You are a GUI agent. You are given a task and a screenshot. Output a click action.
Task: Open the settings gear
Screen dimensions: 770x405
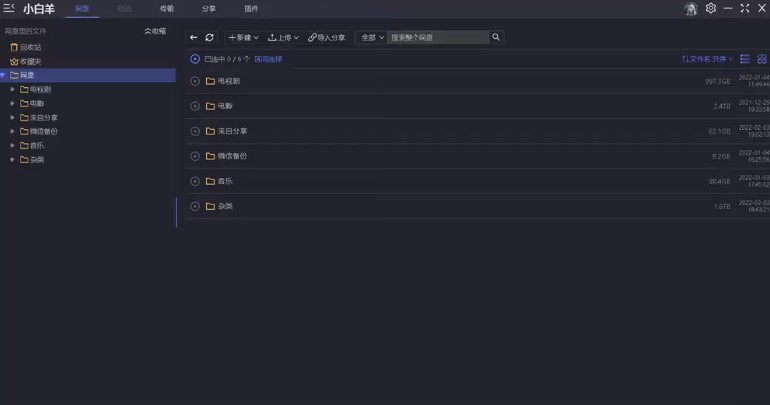[711, 8]
